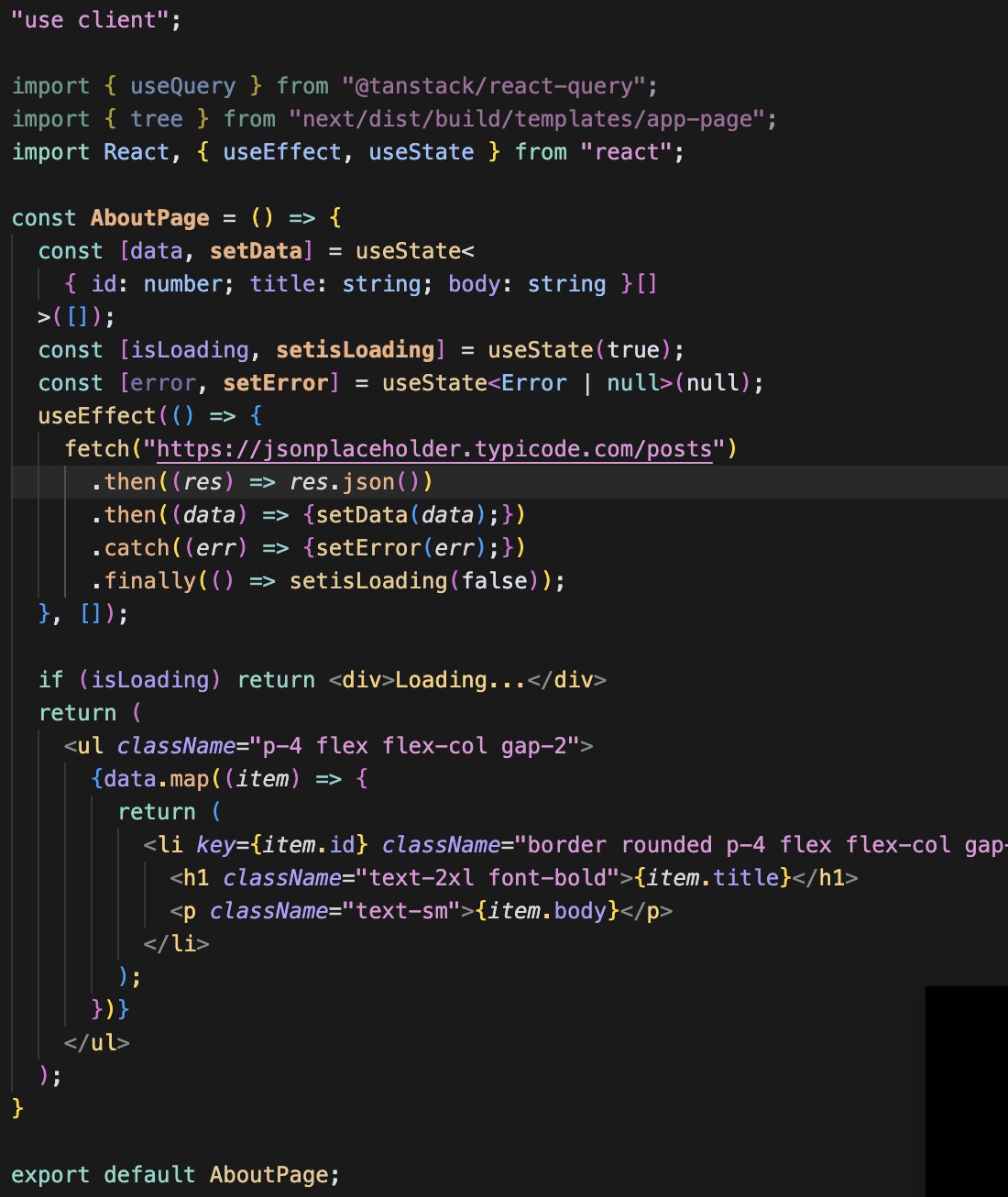Click the "next/dist/build/templates/app-page" string
The image size is (1008, 1197).
pos(527,118)
